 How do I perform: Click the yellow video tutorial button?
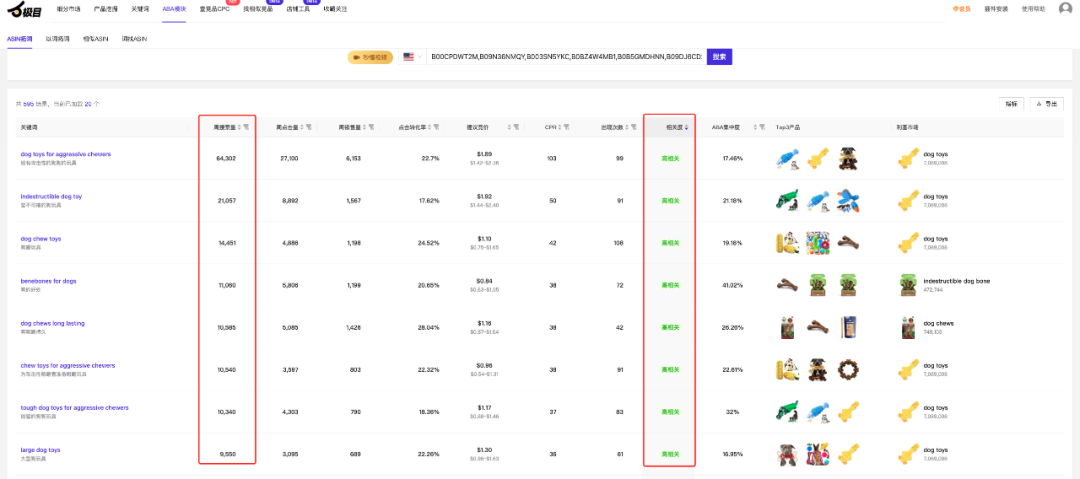(x=370, y=57)
